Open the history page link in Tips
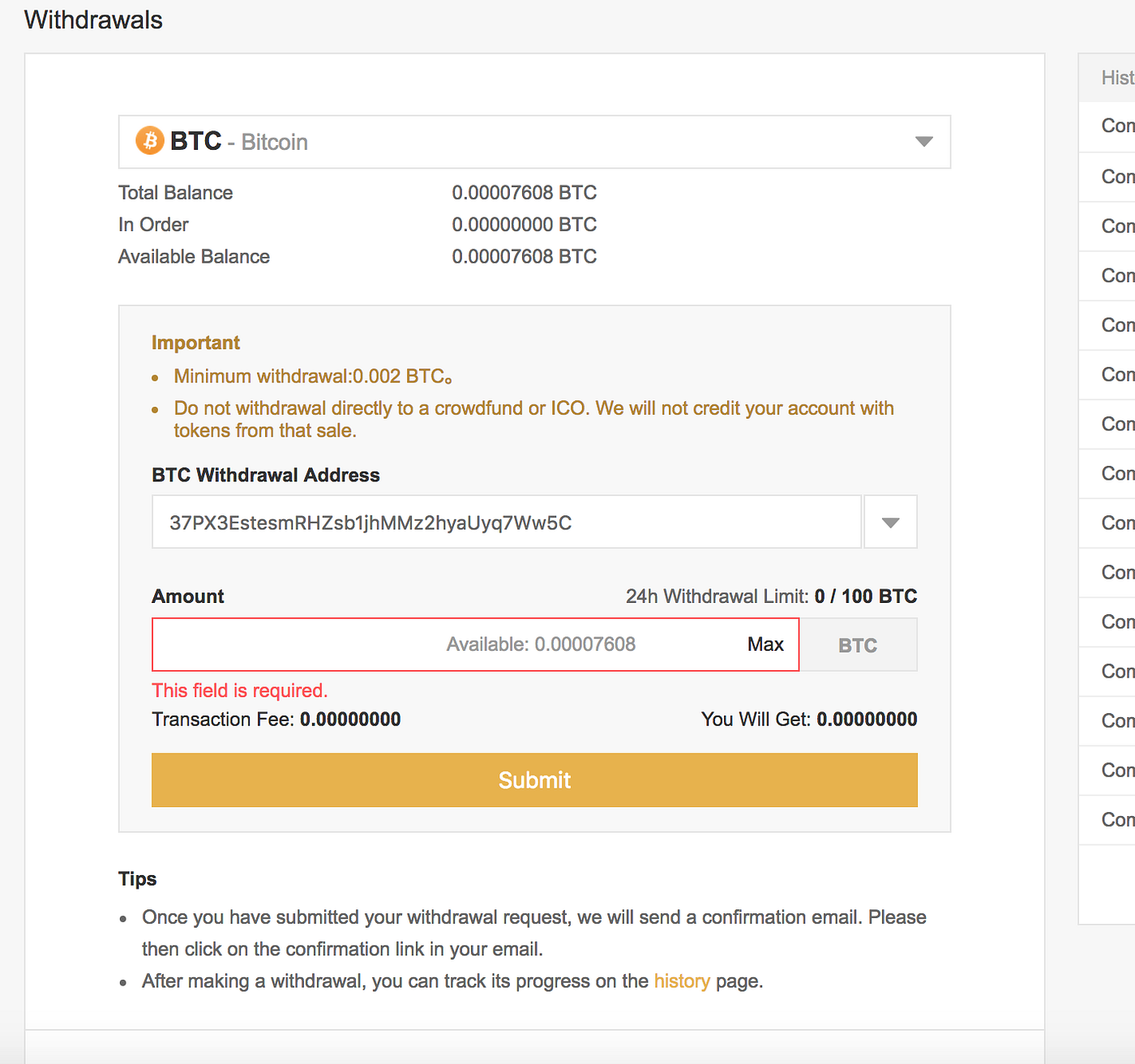This screenshot has width=1135, height=1064. pos(682,981)
